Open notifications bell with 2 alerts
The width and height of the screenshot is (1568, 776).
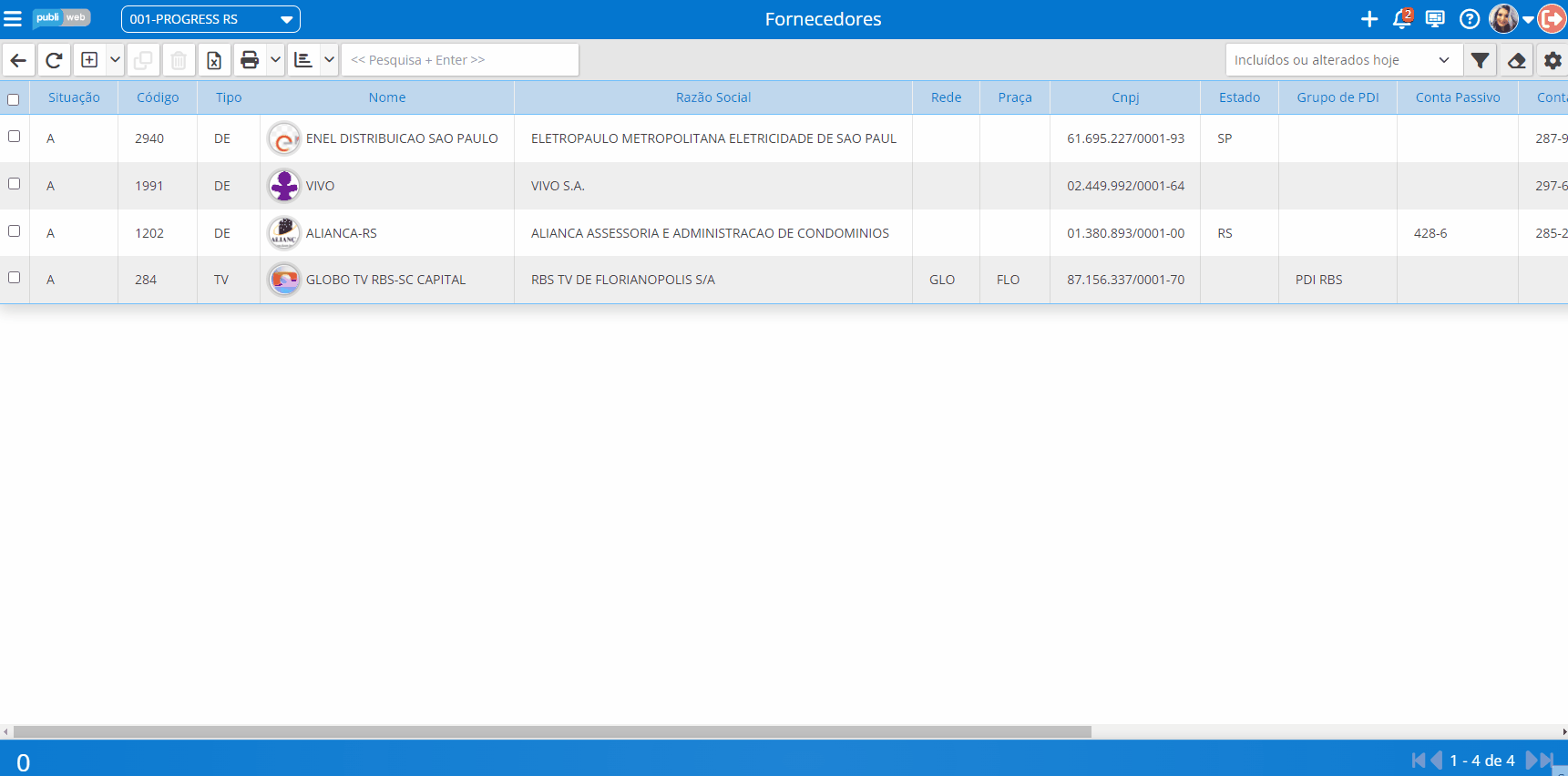tap(1402, 18)
